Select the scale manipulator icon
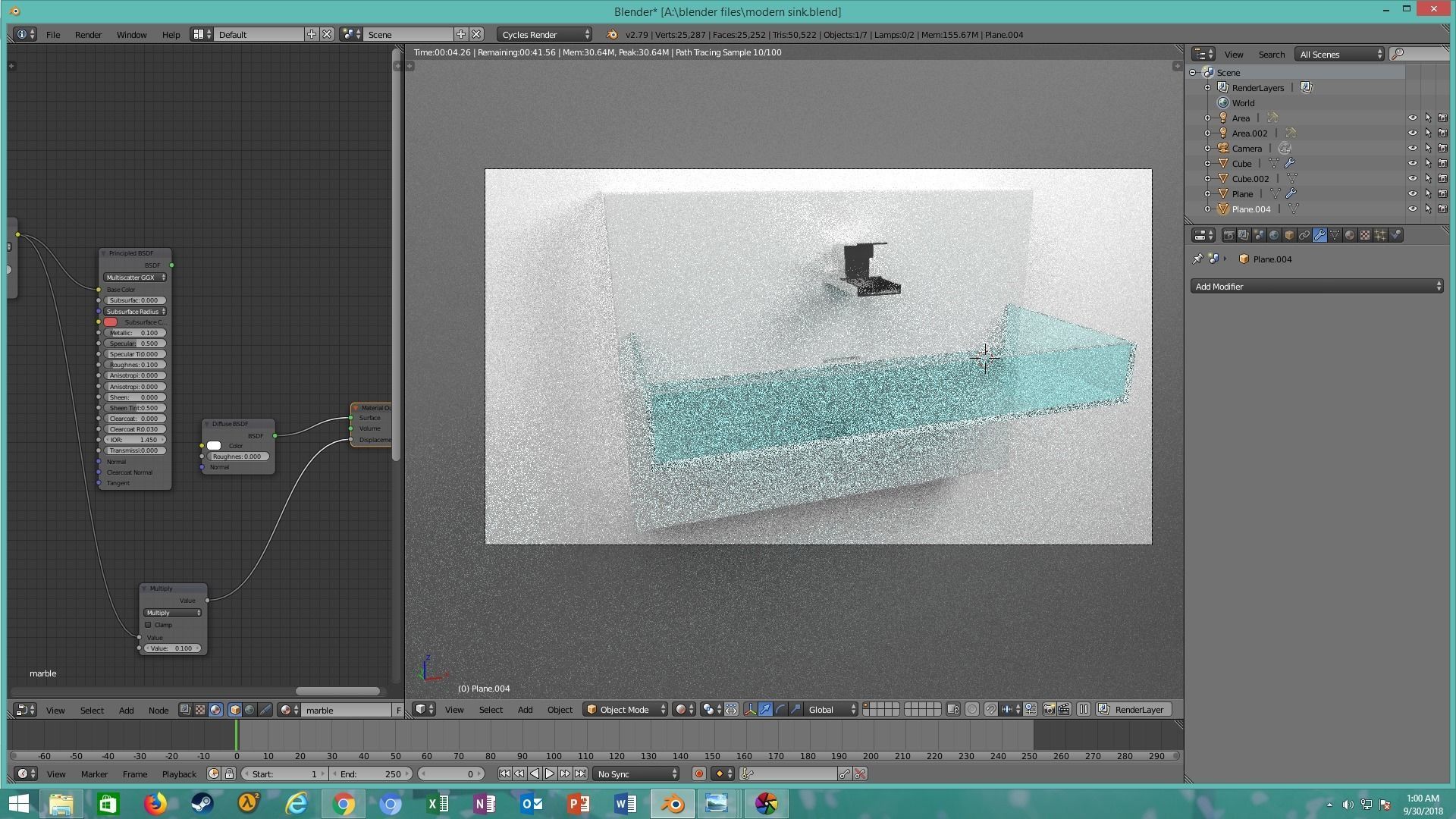The height and width of the screenshot is (819, 1456). 795,709
